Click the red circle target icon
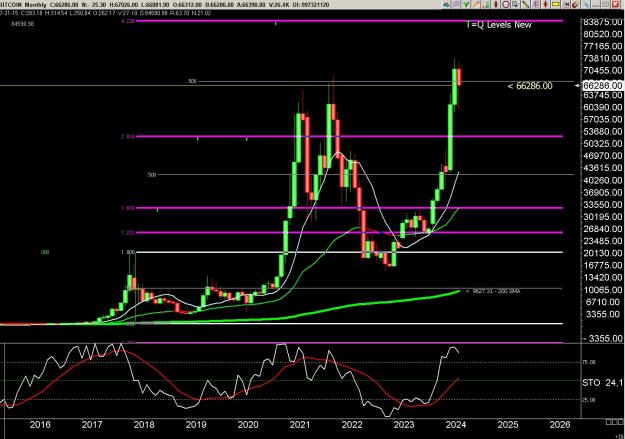 pyautogui.click(x=506, y=4)
